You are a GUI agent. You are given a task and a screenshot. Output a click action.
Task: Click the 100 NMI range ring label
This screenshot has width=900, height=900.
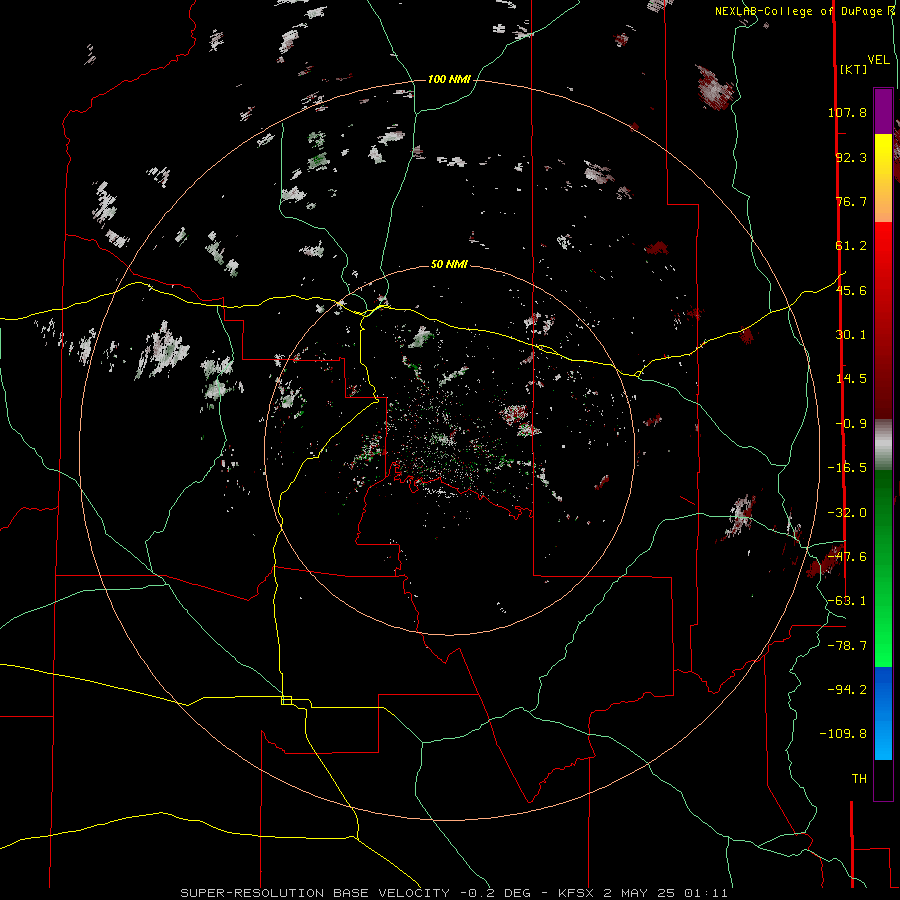pyautogui.click(x=449, y=79)
